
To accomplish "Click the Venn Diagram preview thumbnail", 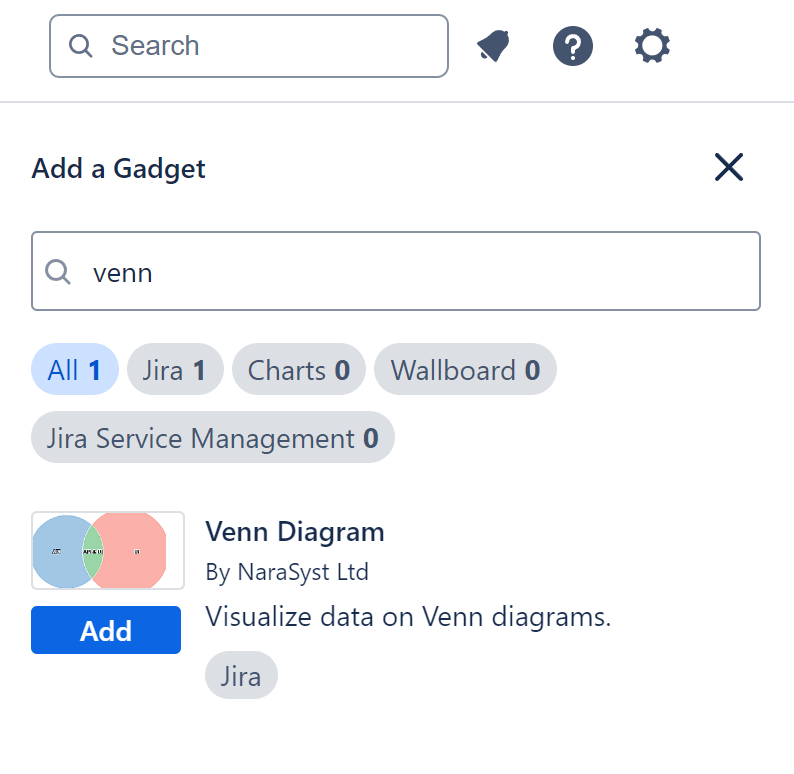I will (108, 551).
